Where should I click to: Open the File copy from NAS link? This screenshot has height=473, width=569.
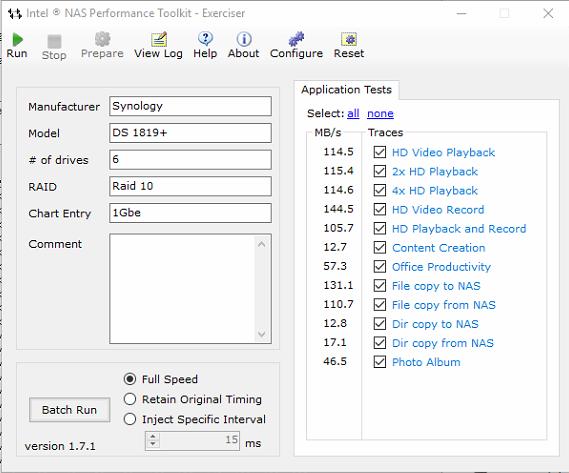[x=443, y=305]
